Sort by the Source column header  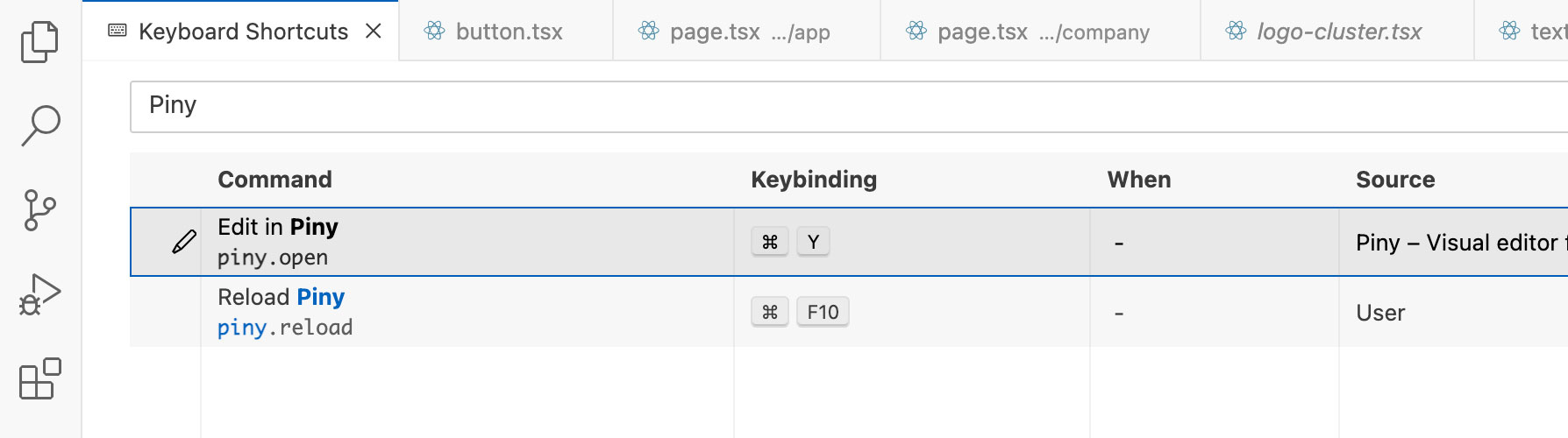(x=1395, y=180)
